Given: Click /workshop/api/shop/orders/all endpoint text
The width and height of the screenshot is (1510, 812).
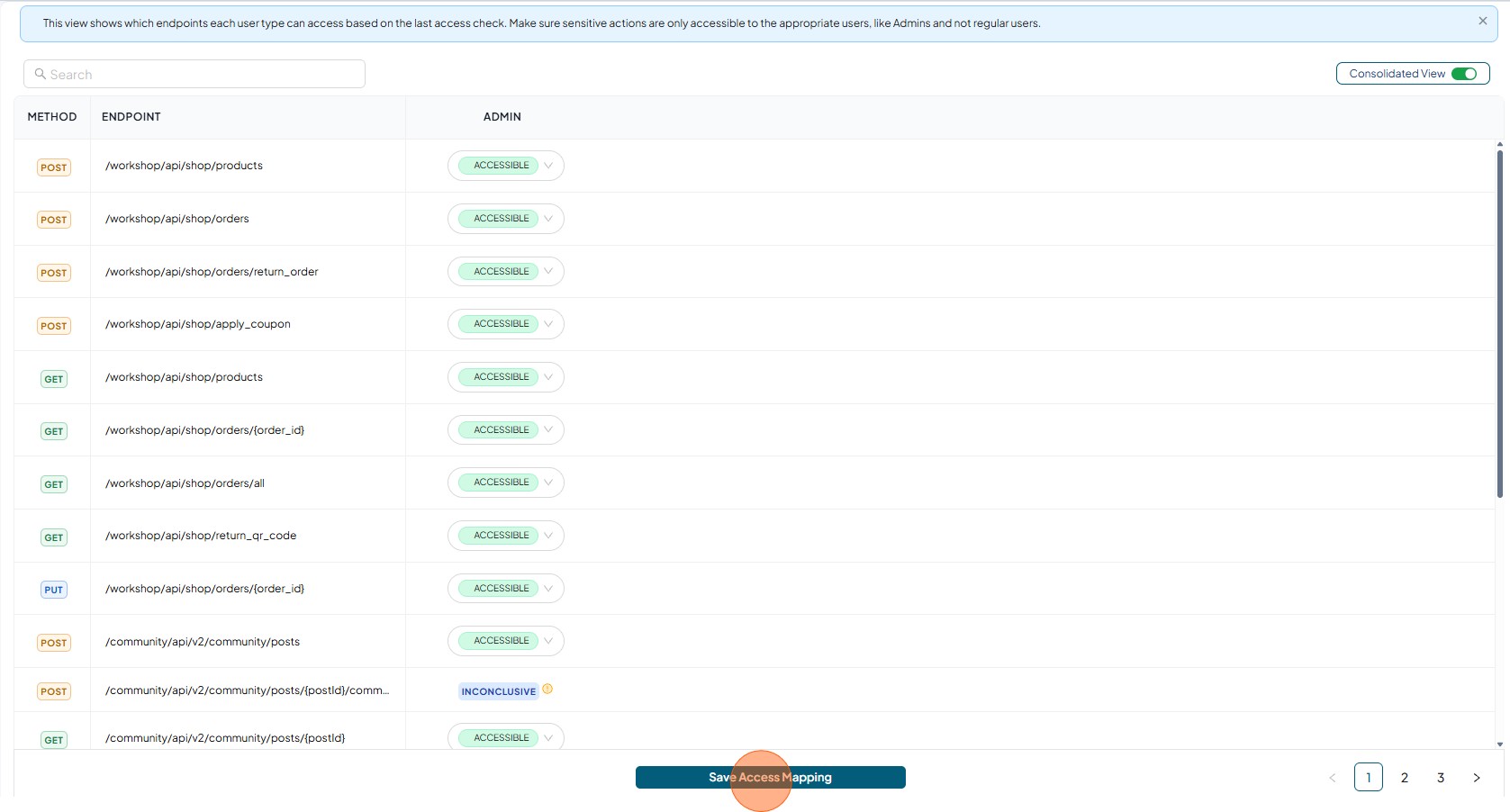Looking at the screenshot, I should tap(185, 483).
